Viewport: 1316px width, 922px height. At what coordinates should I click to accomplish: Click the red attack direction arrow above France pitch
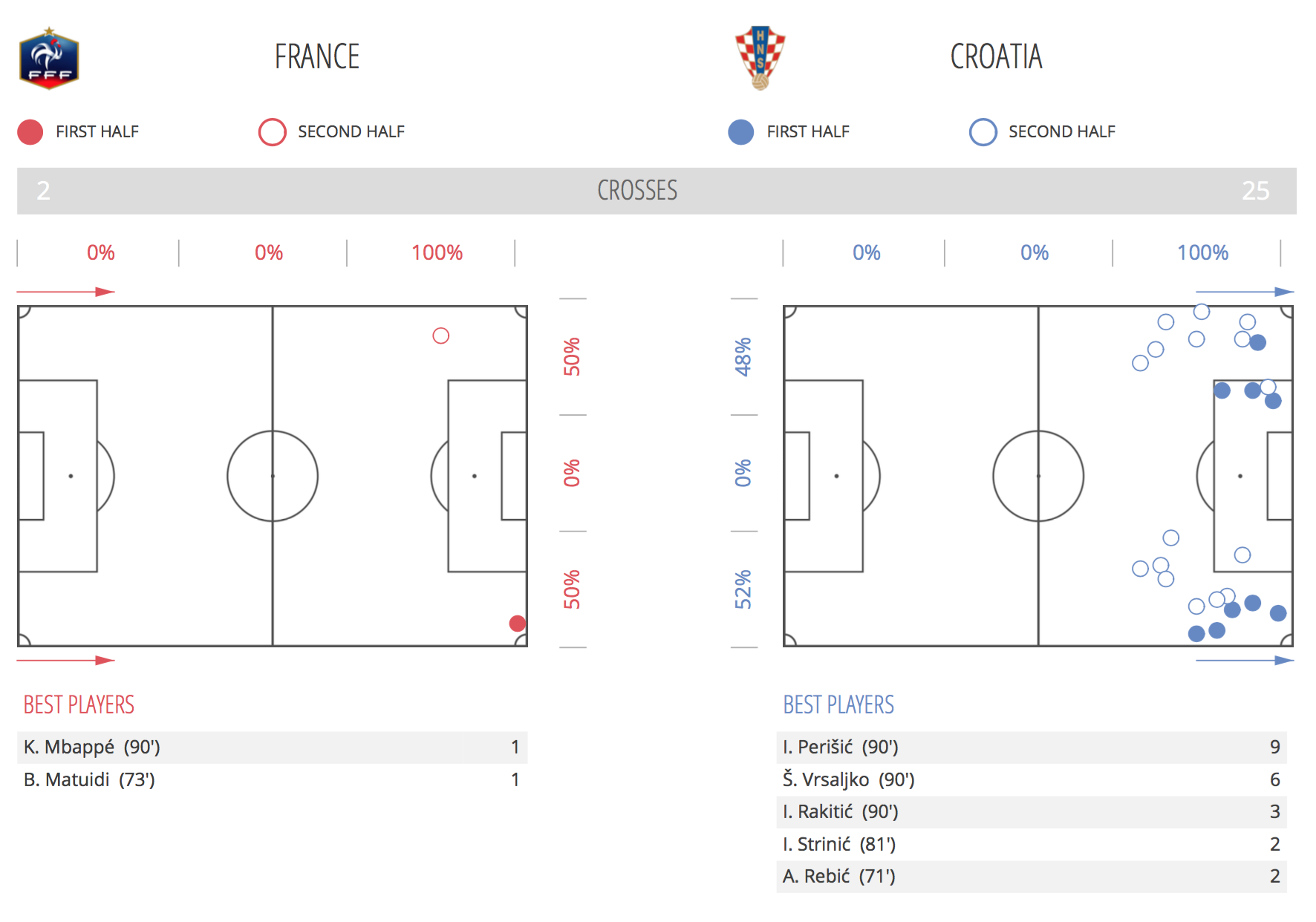65,292
